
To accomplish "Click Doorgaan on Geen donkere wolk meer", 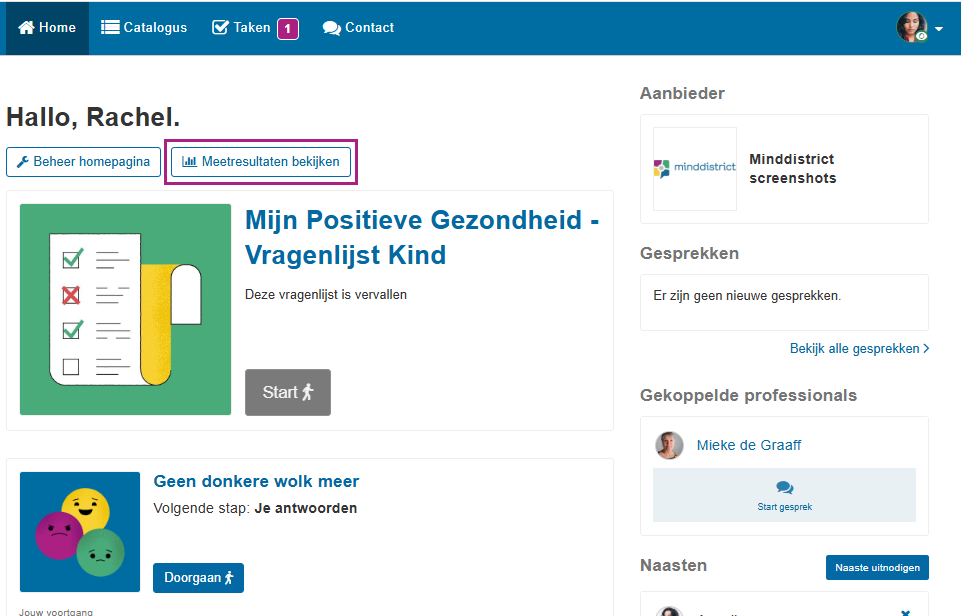I will click(x=198, y=577).
